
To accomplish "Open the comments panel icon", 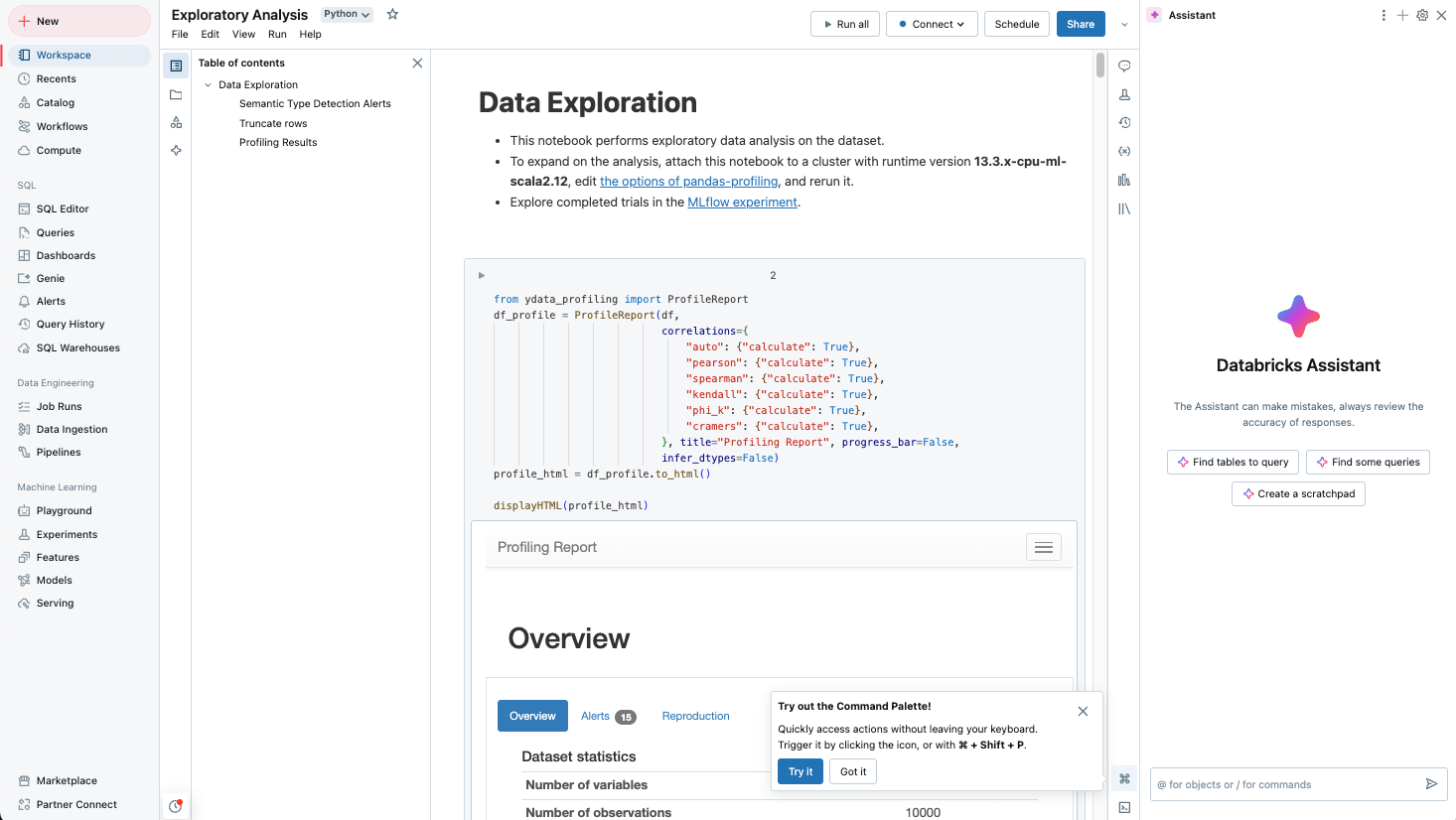I will [x=1124, y=67].
